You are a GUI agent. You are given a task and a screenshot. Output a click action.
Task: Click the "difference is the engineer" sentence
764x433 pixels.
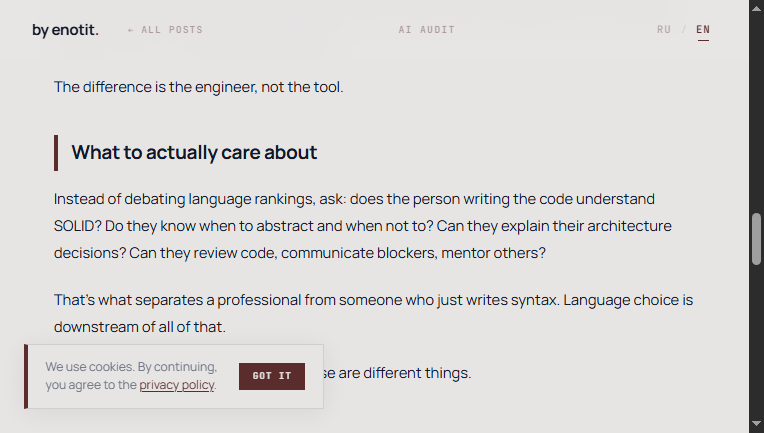[x=198, y=87]
